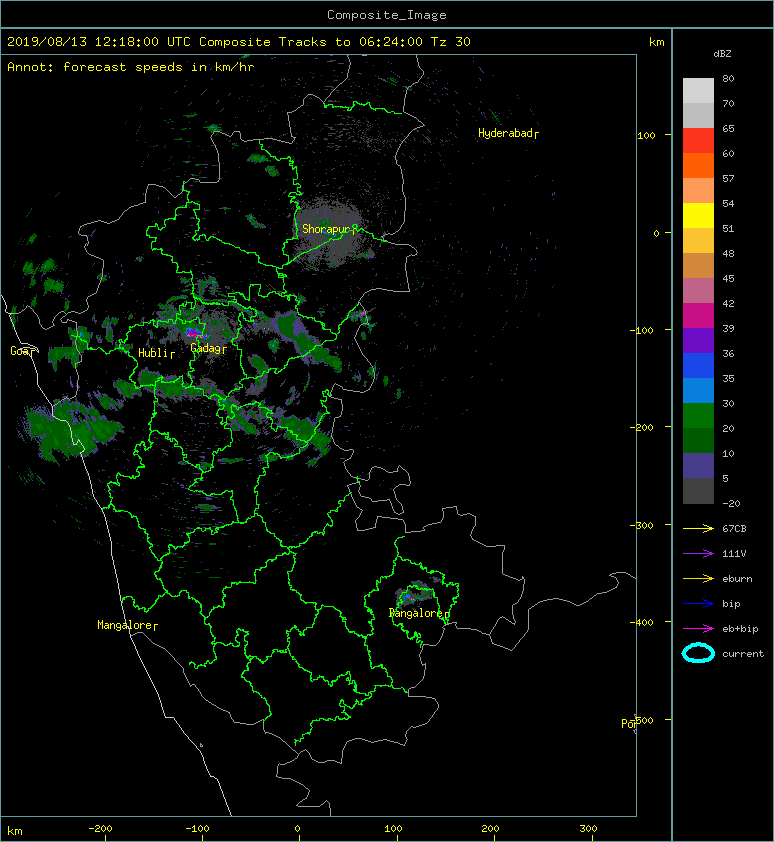Click the 'Annot: forecast speeds in km/hr' line
The height and width of the screenshot is (842, 774).
coord(131,67)
